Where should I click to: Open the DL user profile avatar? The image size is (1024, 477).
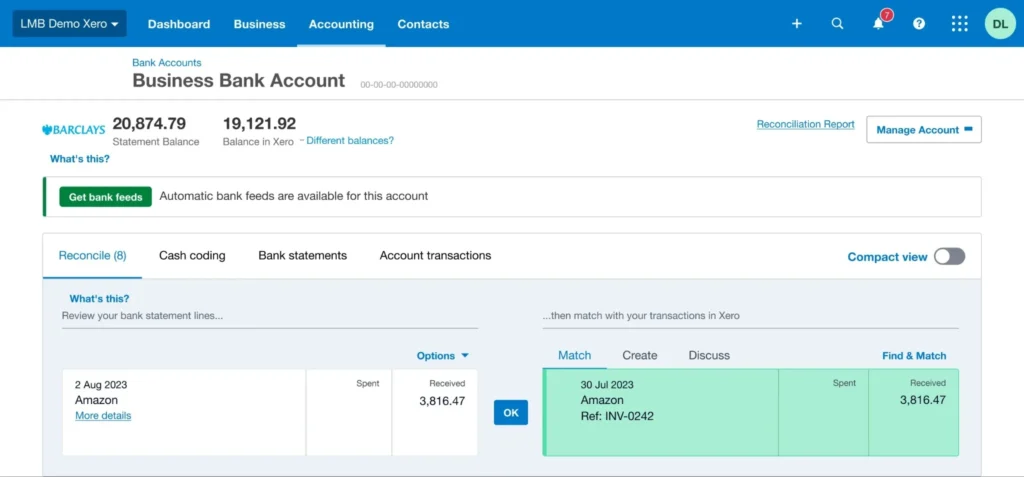pos(999,24)
